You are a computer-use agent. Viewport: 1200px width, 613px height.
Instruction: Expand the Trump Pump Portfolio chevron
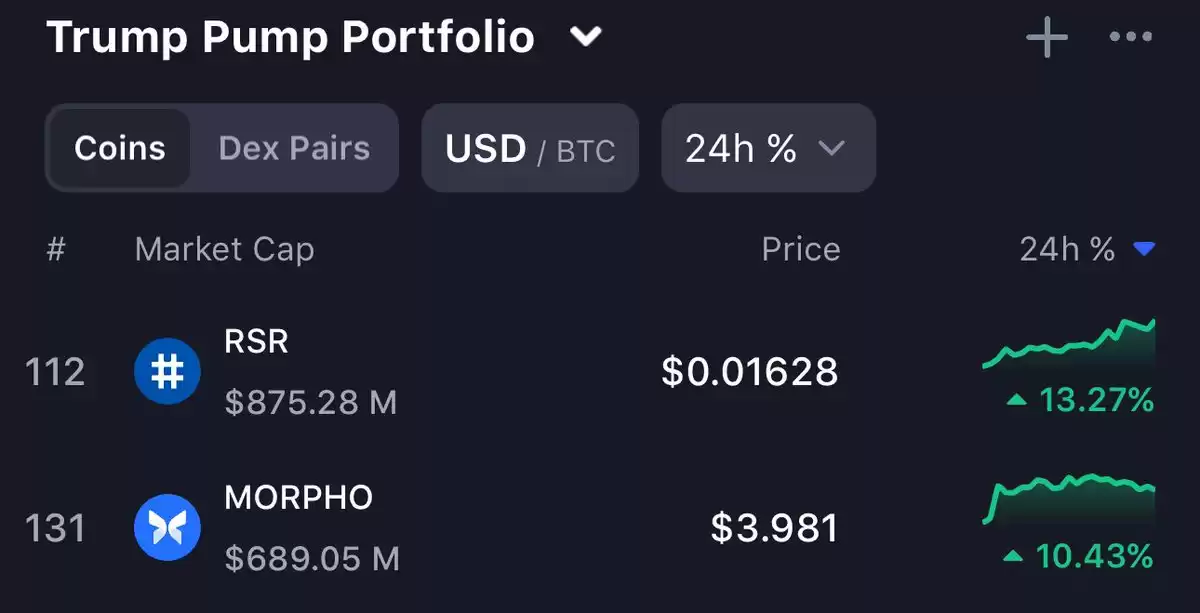(585, 37)
